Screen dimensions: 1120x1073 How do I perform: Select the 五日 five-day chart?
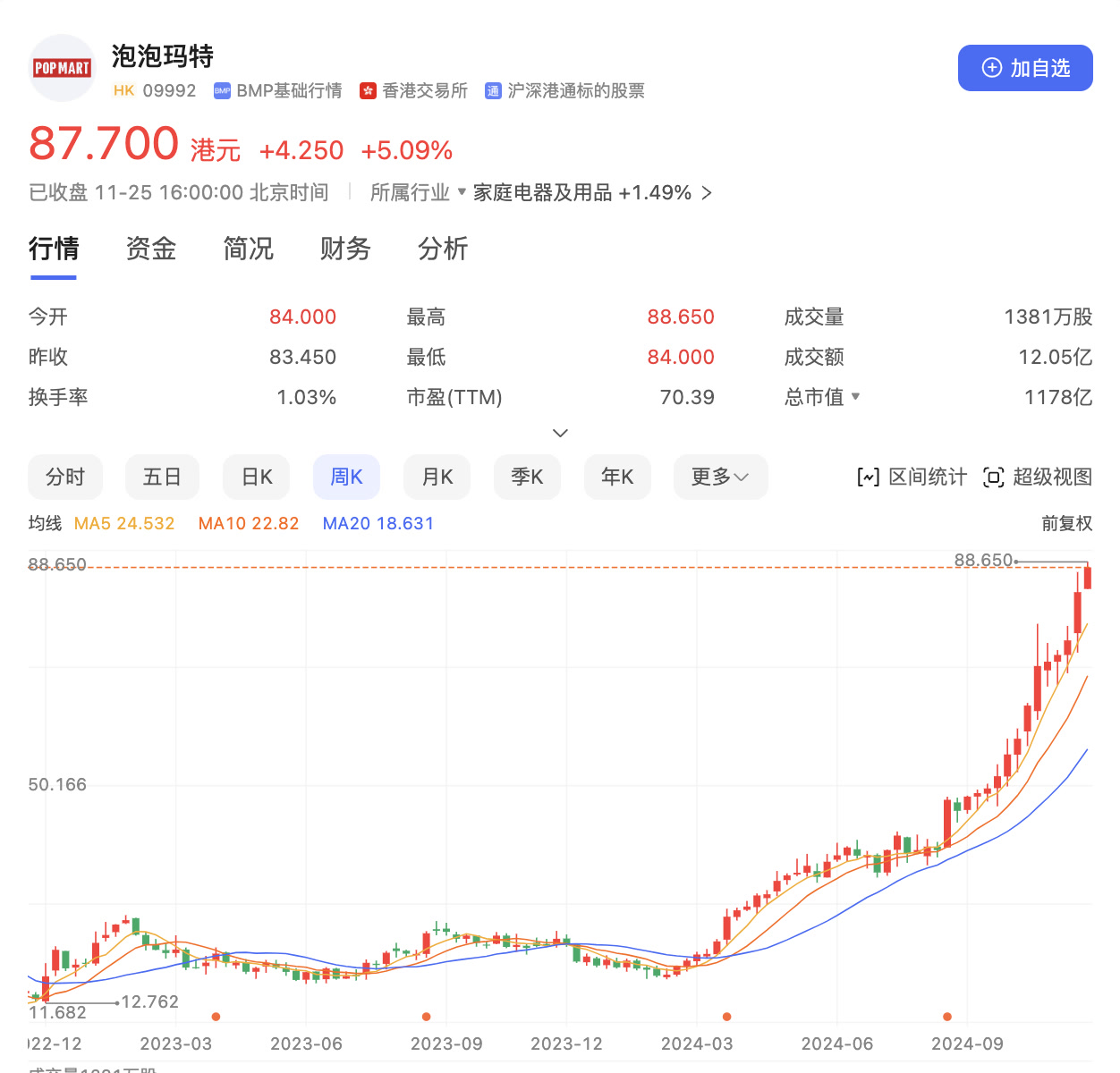(162, 477)
